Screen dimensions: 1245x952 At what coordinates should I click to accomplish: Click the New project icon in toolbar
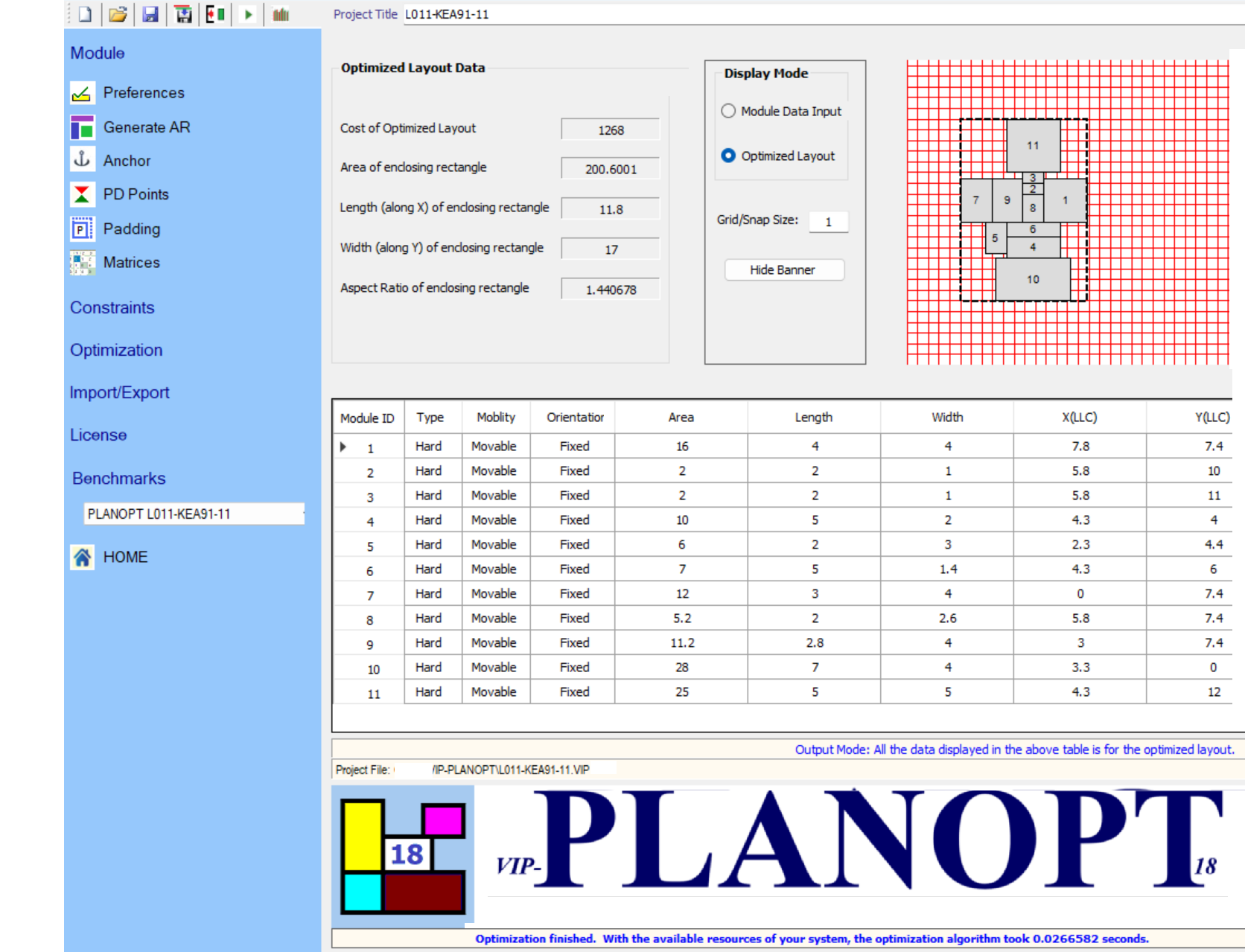[x=86, y=14]
